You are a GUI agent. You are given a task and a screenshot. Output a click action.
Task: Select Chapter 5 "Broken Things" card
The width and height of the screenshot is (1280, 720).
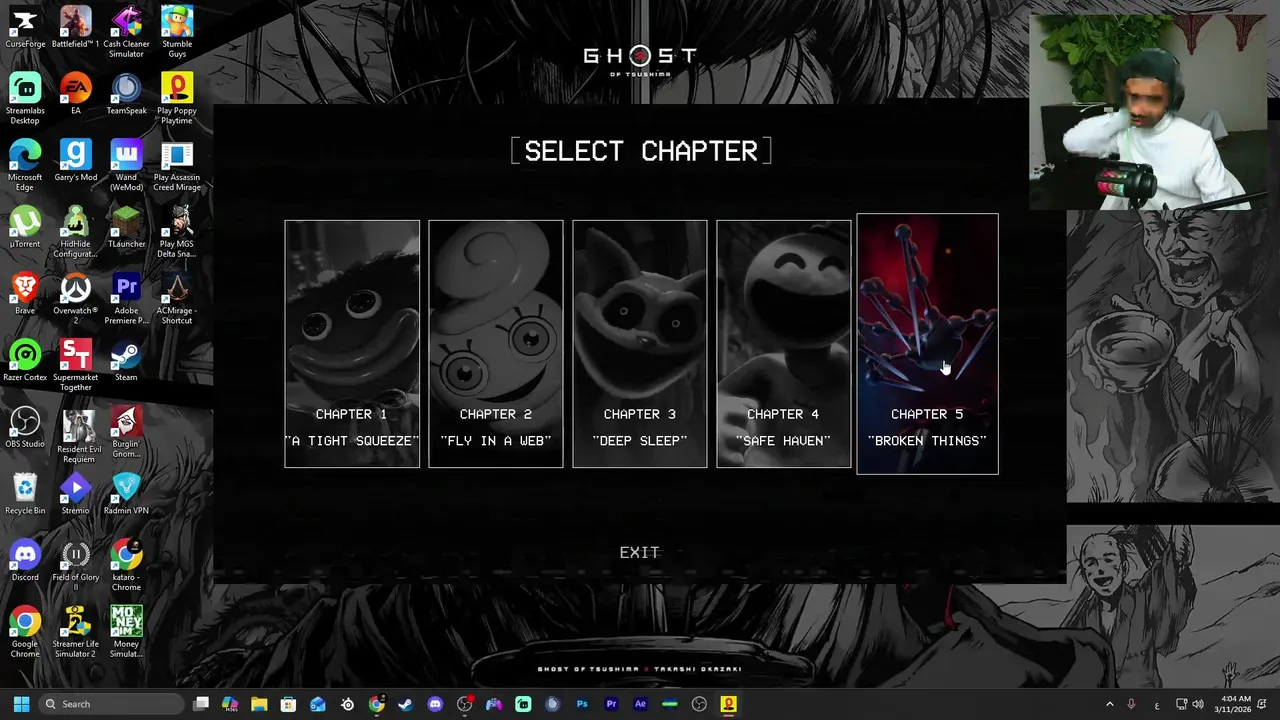click(x=928, y=344)
